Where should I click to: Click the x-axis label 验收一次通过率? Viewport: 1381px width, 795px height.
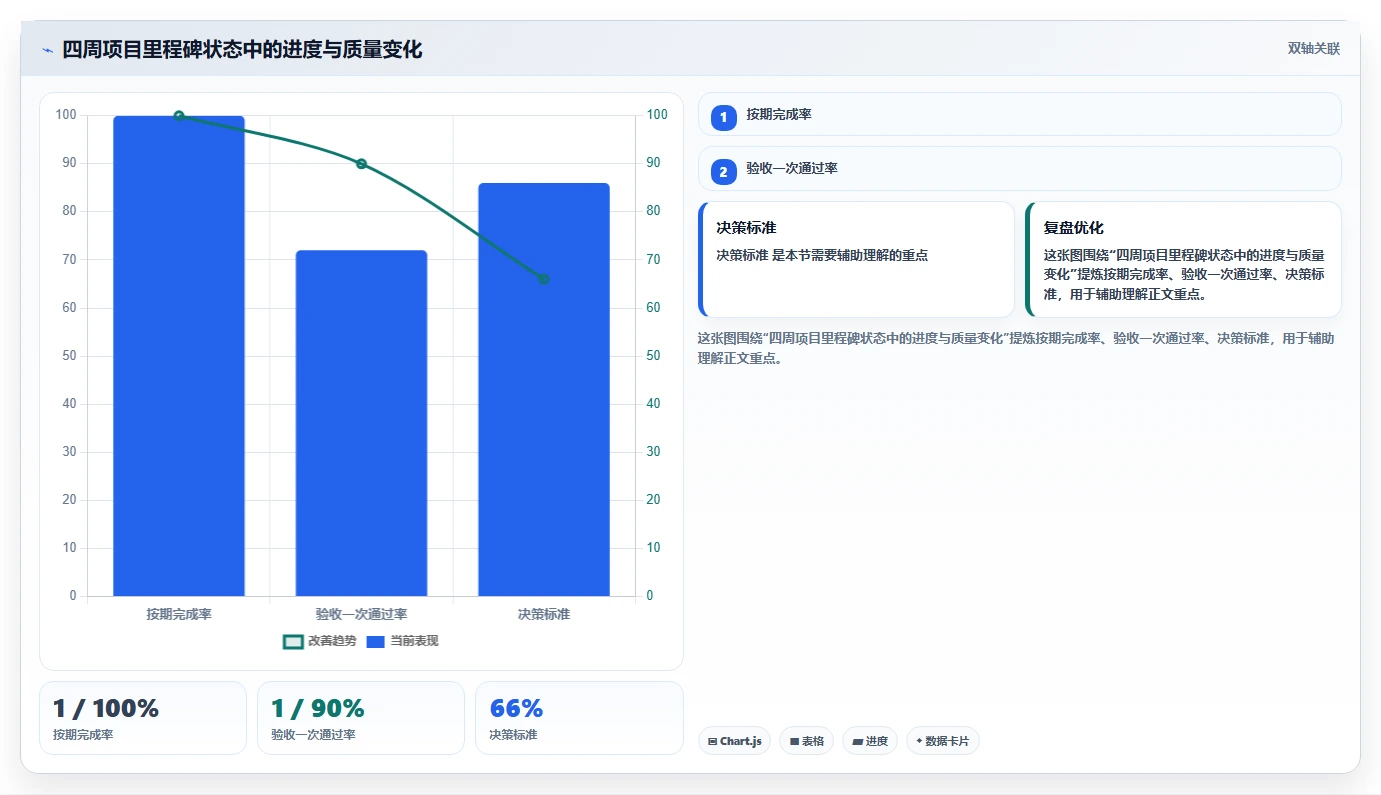(x=361, y=614)
